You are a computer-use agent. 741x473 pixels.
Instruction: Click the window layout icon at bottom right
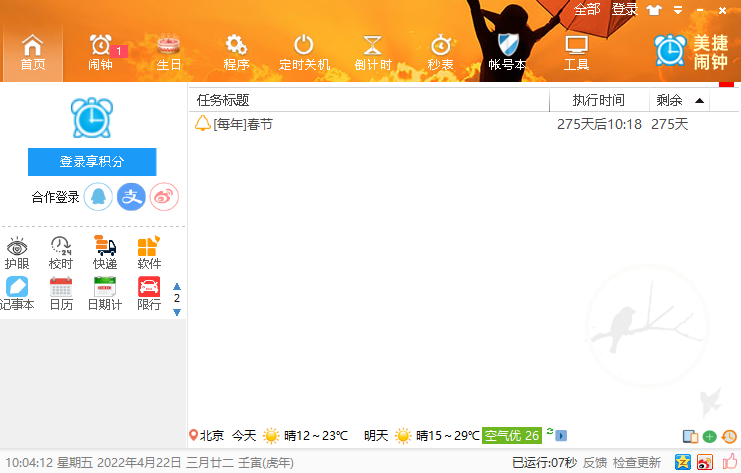click(690, 437)
